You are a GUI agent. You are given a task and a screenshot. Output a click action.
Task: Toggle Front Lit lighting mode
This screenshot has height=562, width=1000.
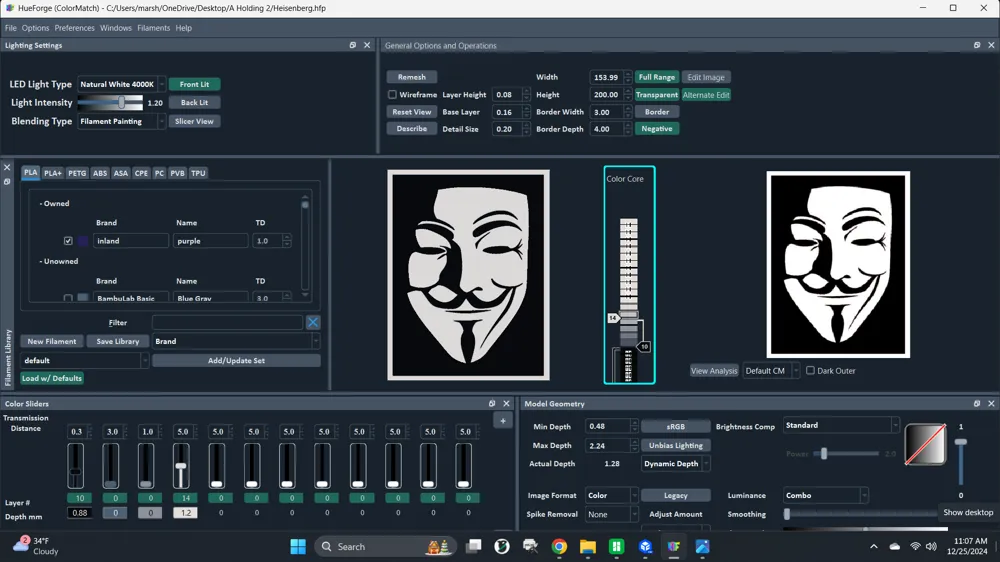195,84
